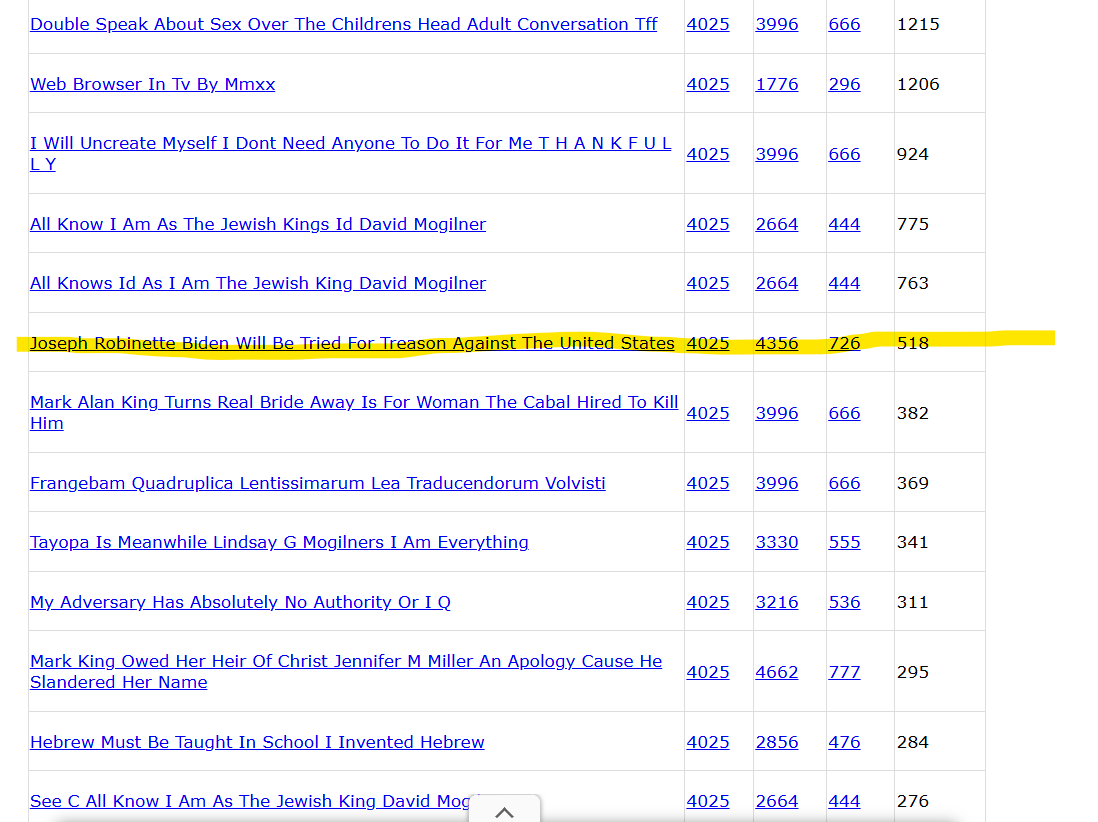This screenshot has width=1098, height=822.
Task: Click the 536 value link
Action: coord(844,602)
